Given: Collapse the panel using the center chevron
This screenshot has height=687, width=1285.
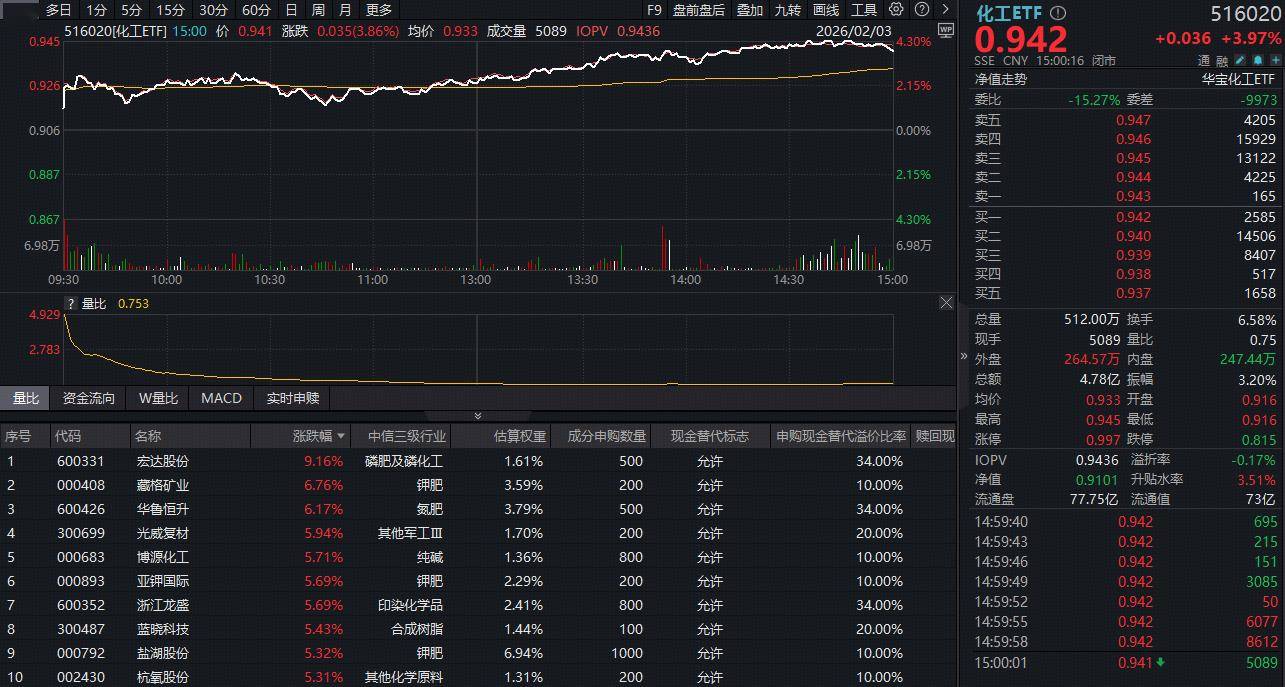Looking at the screenshot, I should click(477, 415).
